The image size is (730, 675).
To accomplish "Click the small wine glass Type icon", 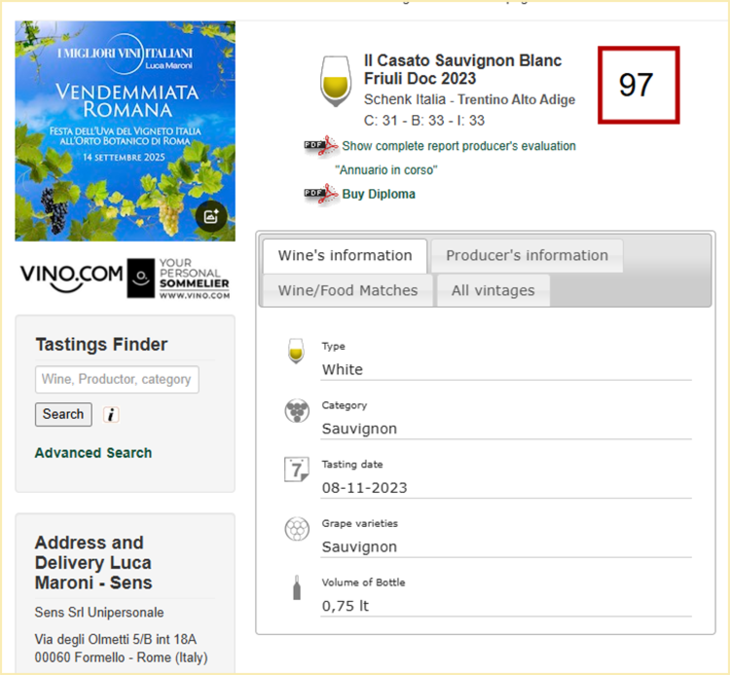I will click(296, 351).
